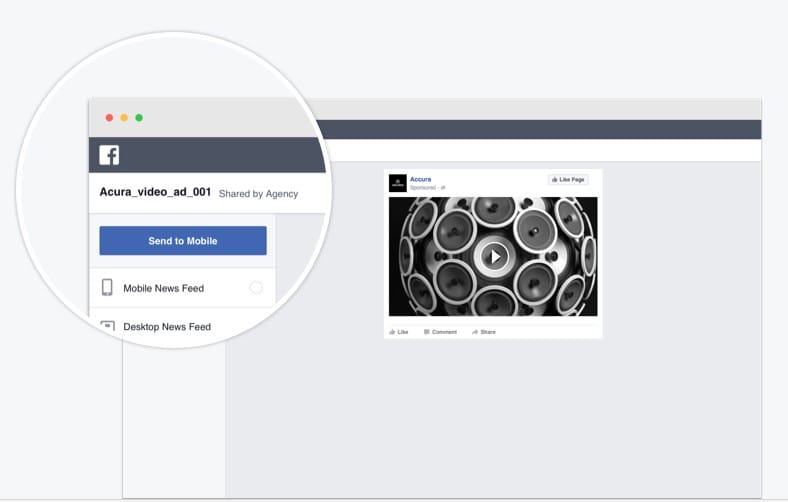Minimize the window with yellow button
This screenshot has width=788, height=502.
(124, 118)
